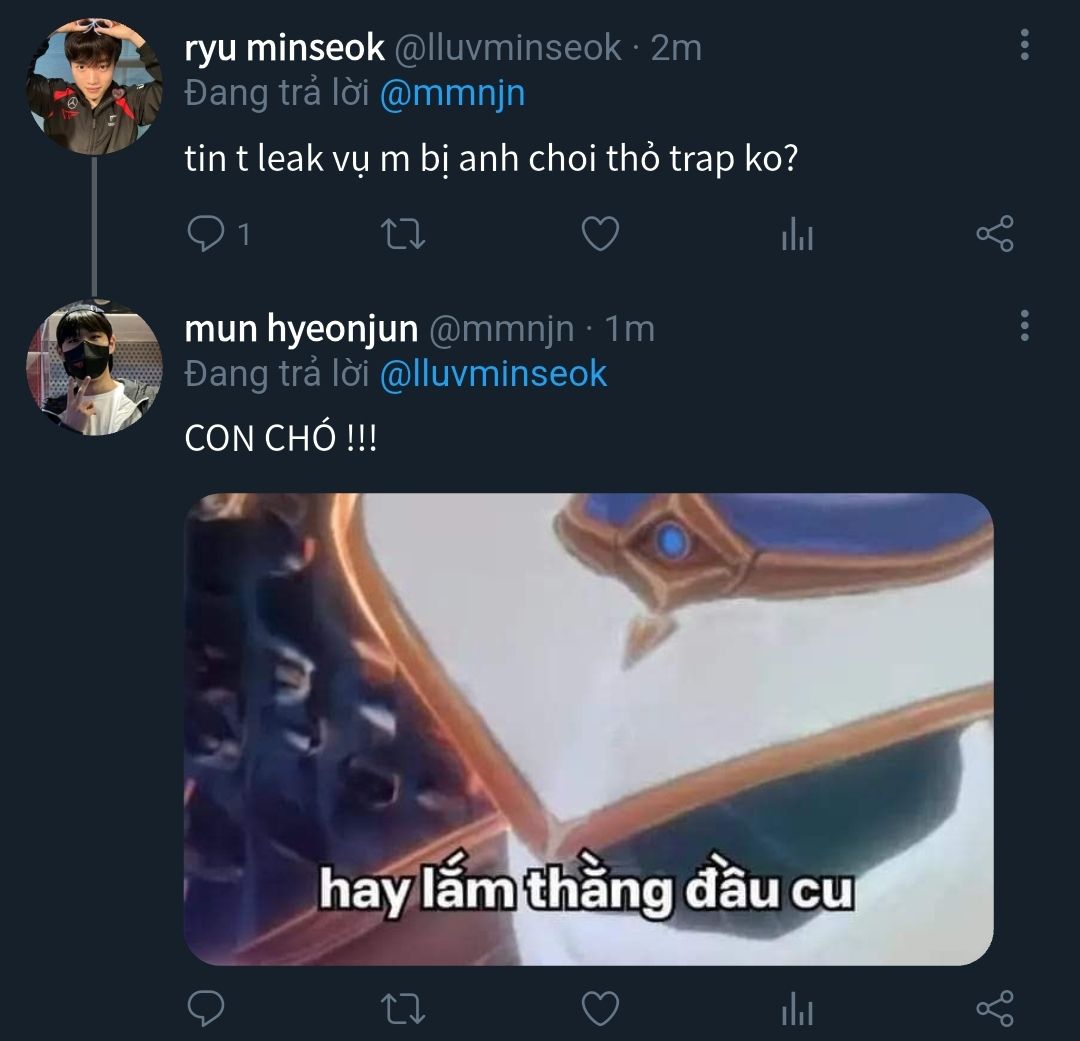This screenshot has height=1041, width=1080.
Task: Click the ryu minseok display name
Action: point(285,47)
